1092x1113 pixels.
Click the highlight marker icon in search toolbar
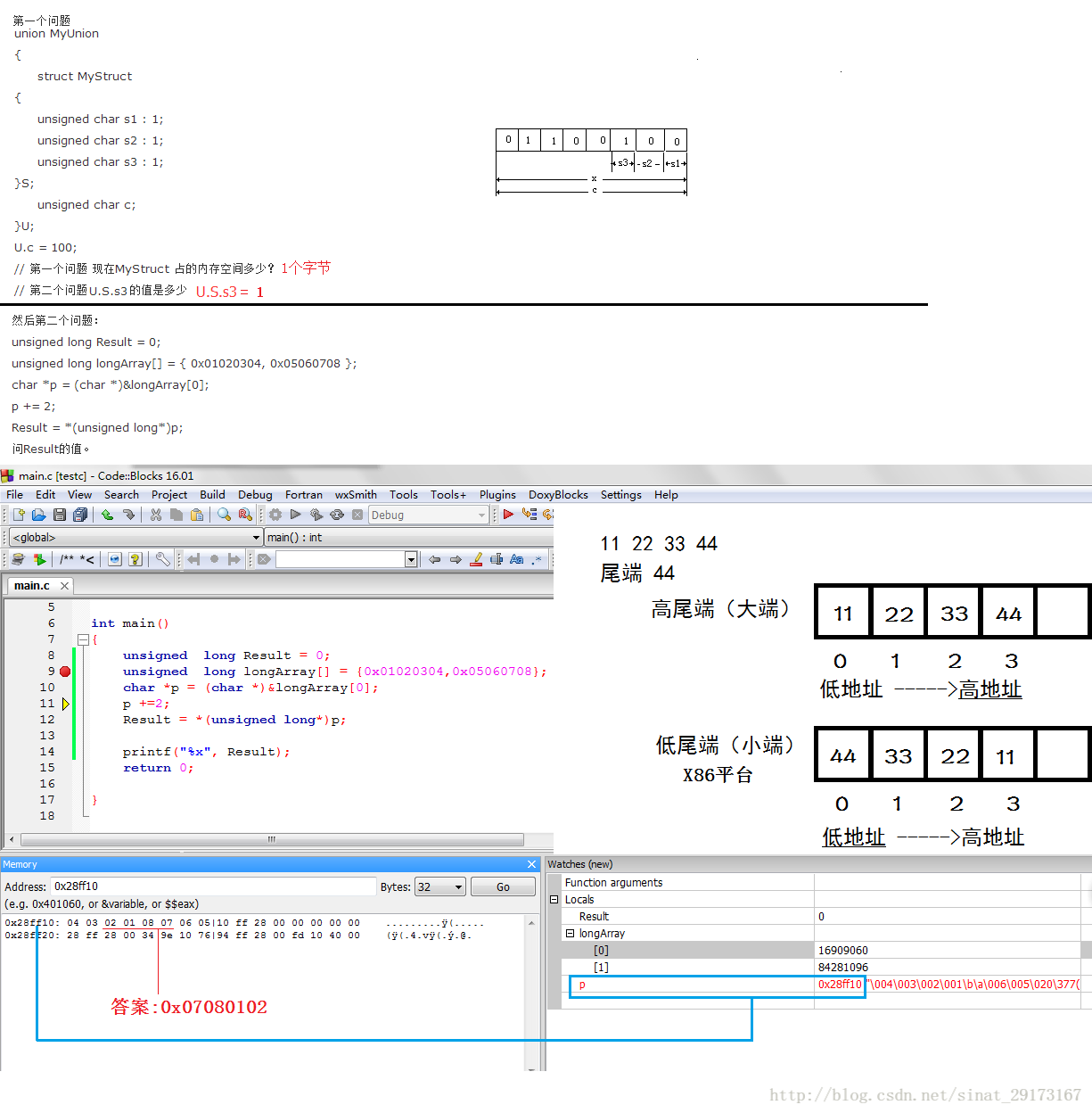point(476,559)
